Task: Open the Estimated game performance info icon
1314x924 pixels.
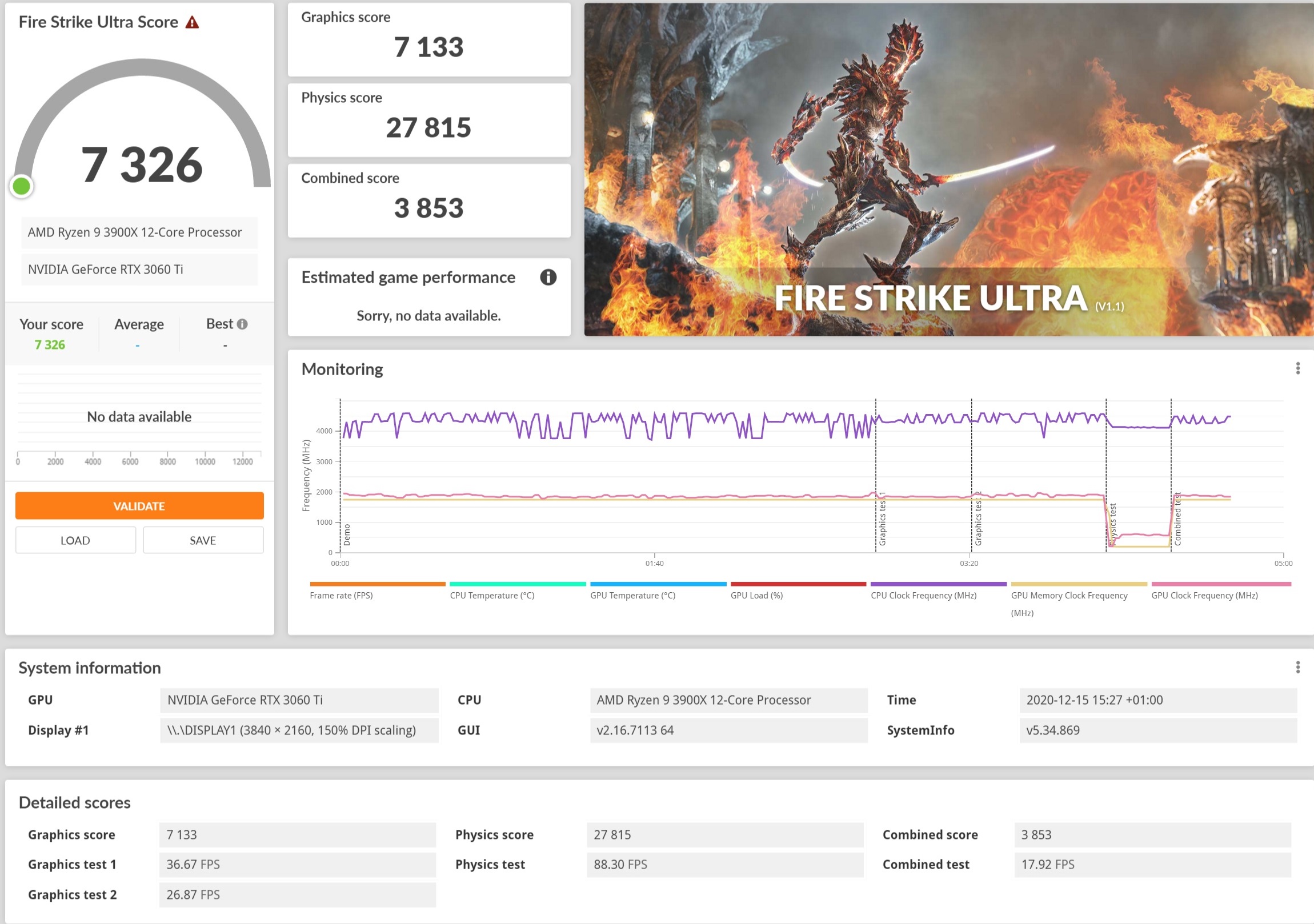Action: pos(548,278)
